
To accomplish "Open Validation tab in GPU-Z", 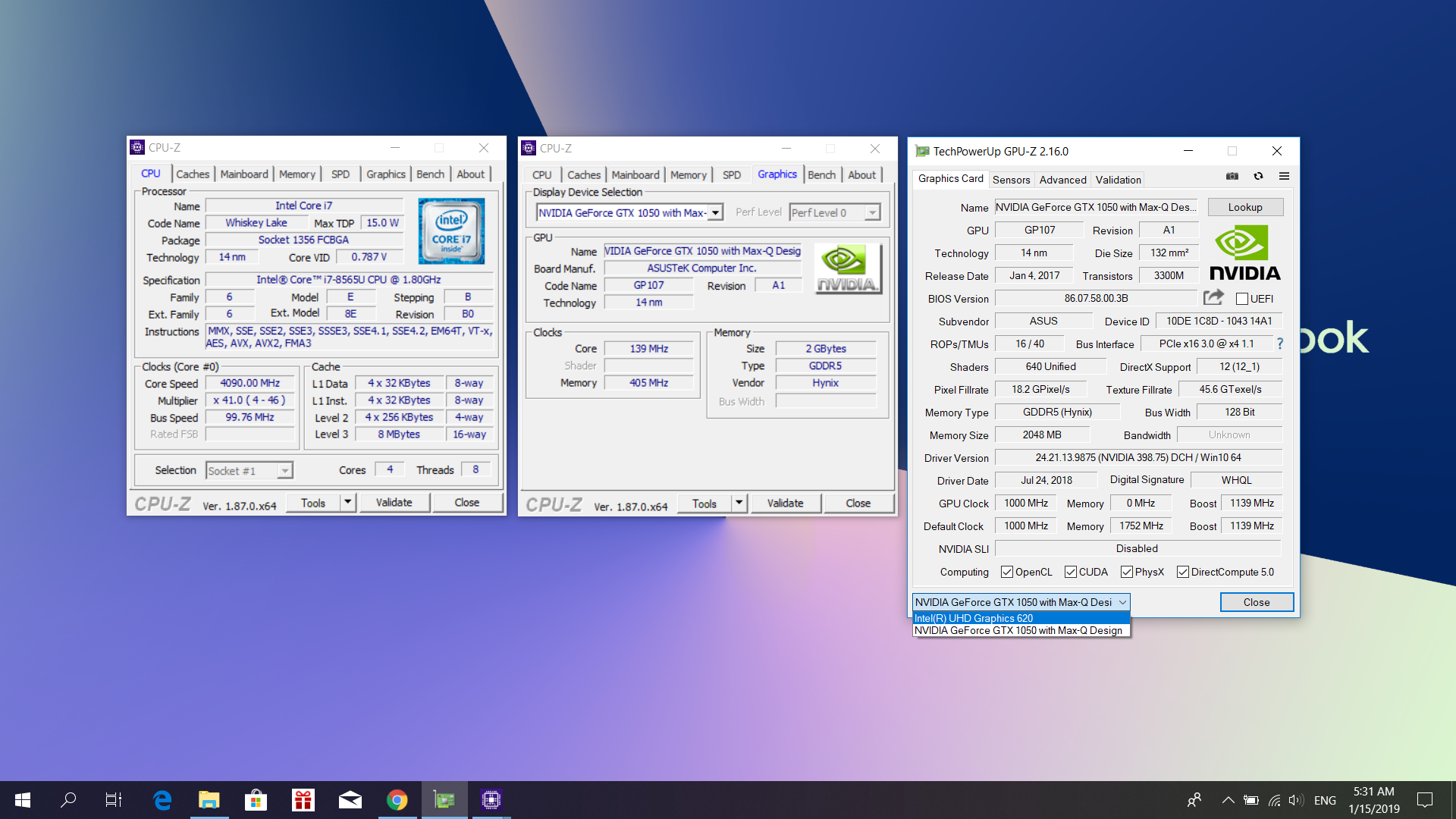I will pyautogui.click(x=1118, y=180).
